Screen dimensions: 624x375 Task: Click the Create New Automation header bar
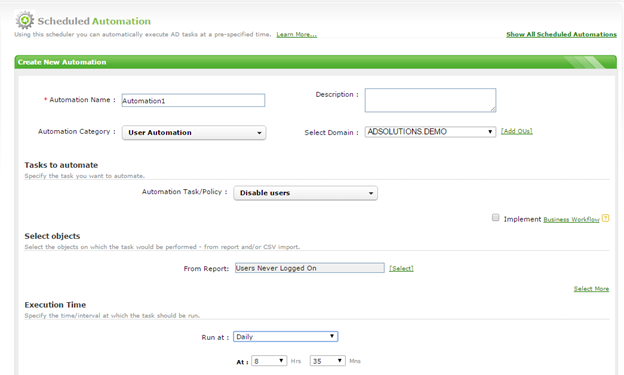pyautogui.click(x=316, y=62)
